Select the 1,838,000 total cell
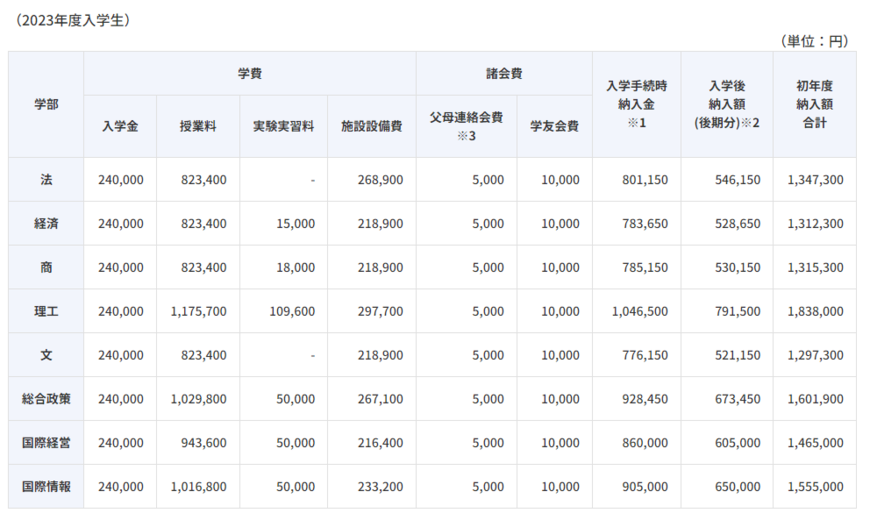Image resolution: width=870 pixels, height=520 pixels. 815,311
